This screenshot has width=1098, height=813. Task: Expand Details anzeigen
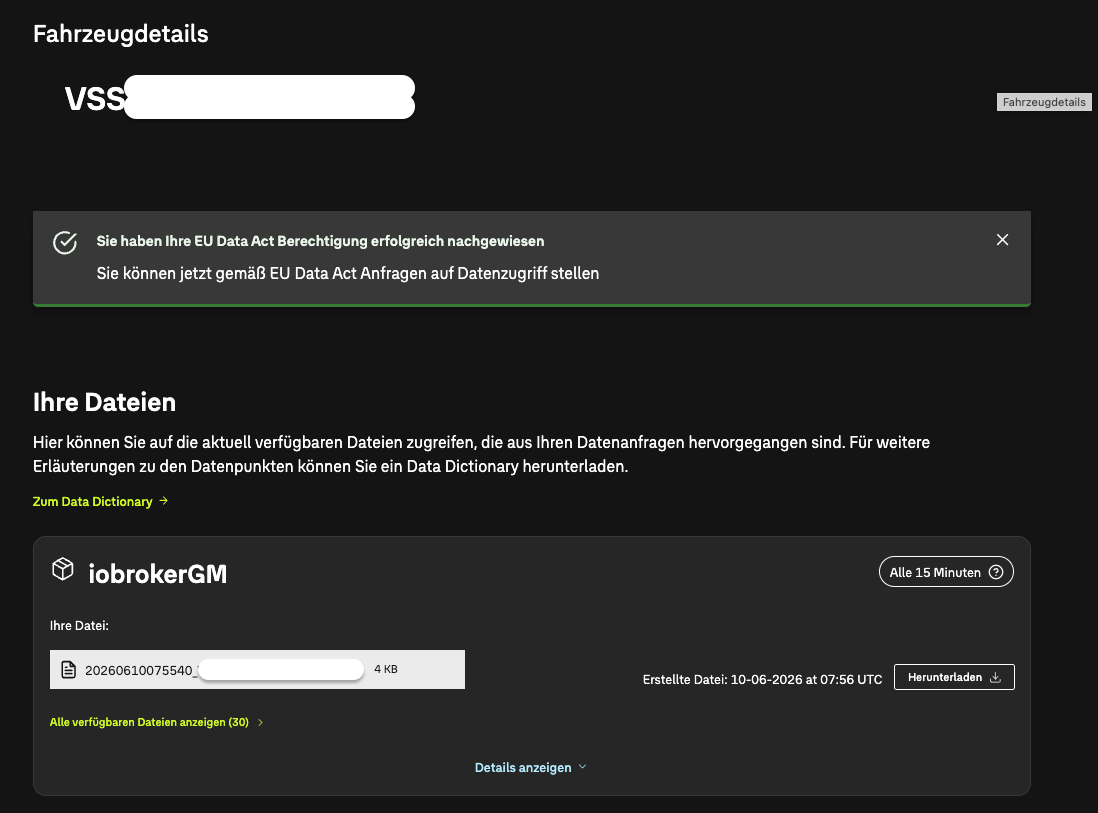[x=530, y=767]
